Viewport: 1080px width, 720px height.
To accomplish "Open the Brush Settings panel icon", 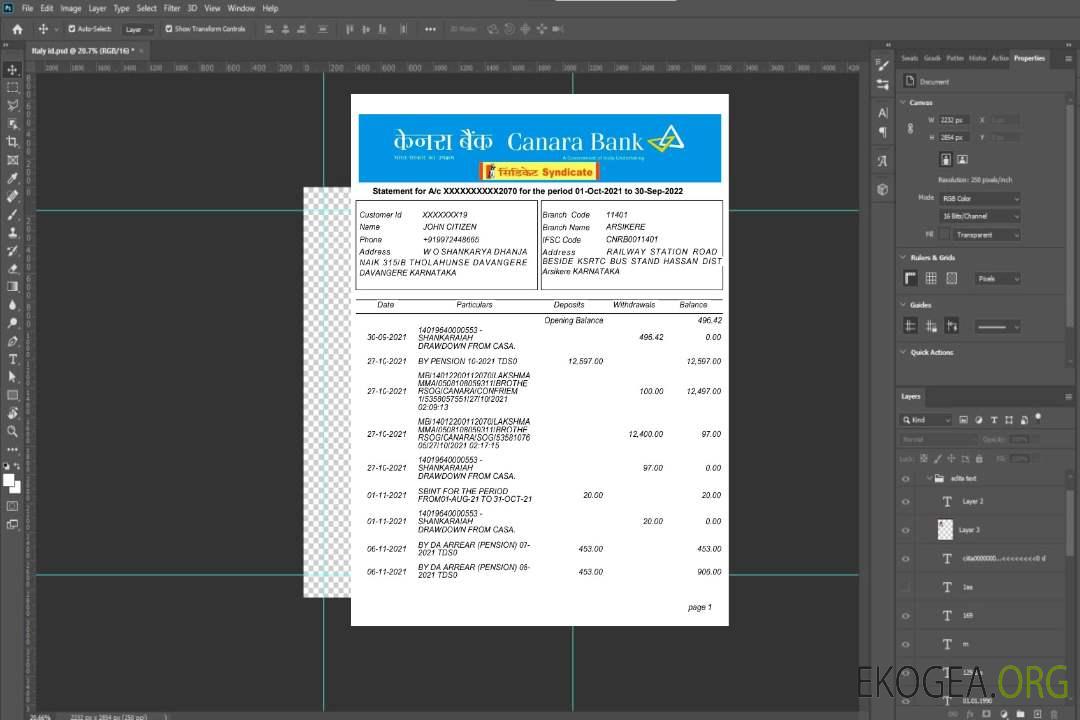I will (882, 65).
